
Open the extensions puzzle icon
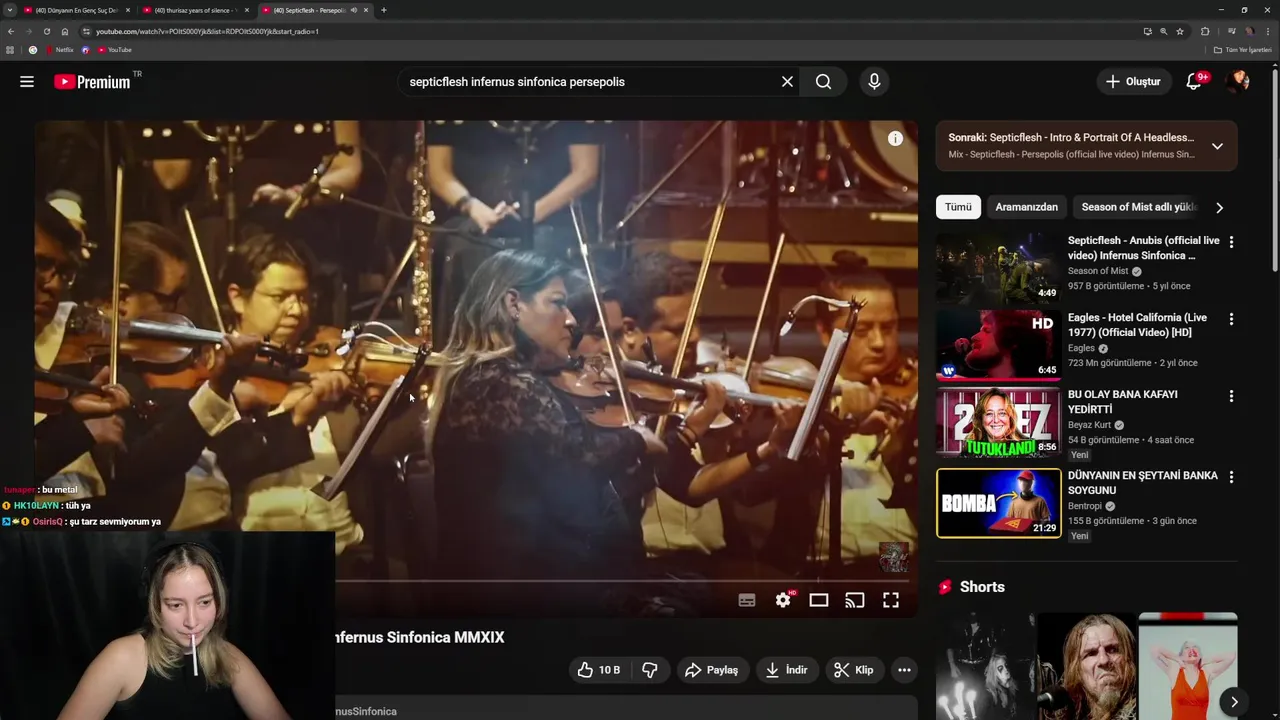[1205, 31]
